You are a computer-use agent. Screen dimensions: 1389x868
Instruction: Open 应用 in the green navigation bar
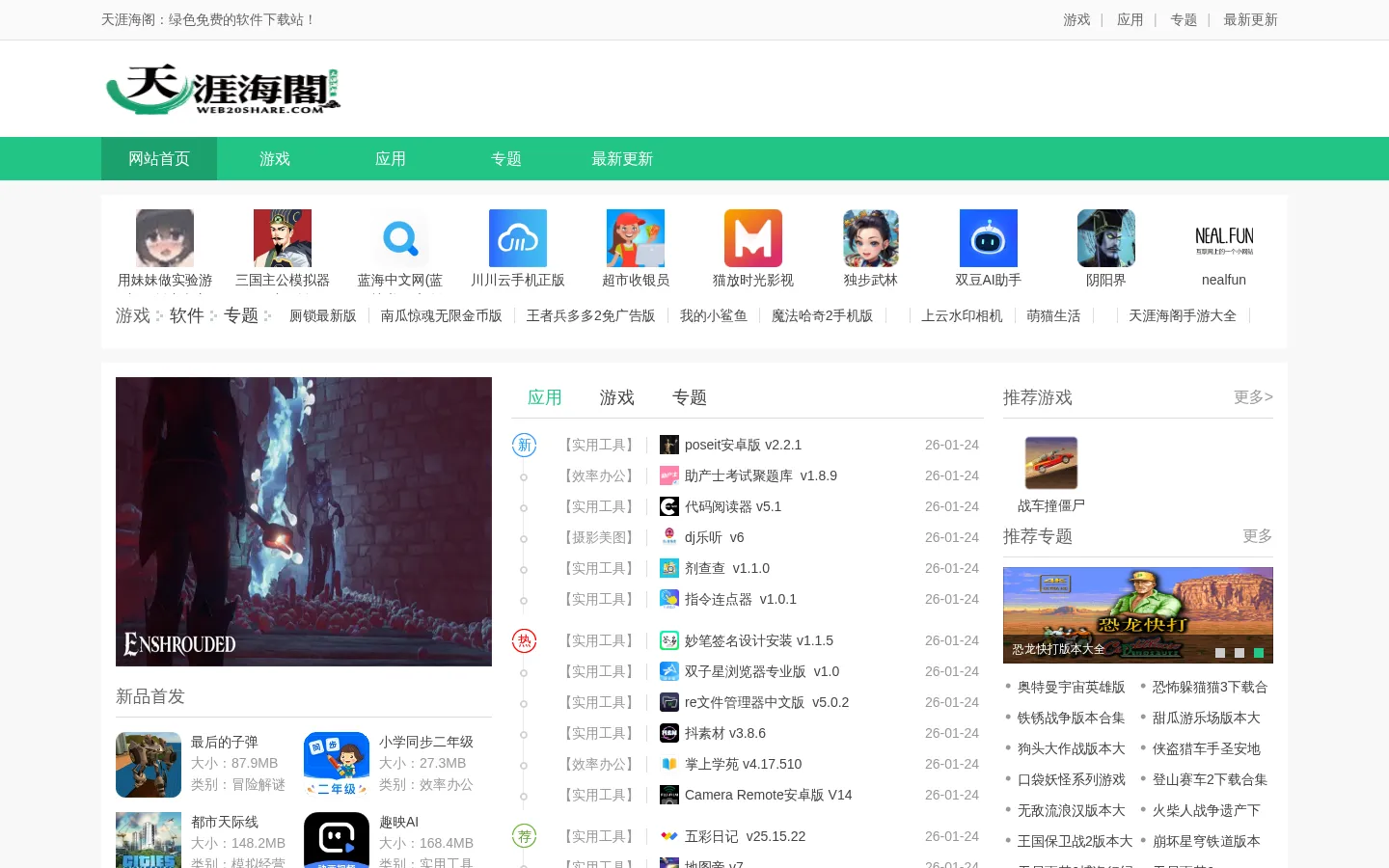[x=391, y=159]
